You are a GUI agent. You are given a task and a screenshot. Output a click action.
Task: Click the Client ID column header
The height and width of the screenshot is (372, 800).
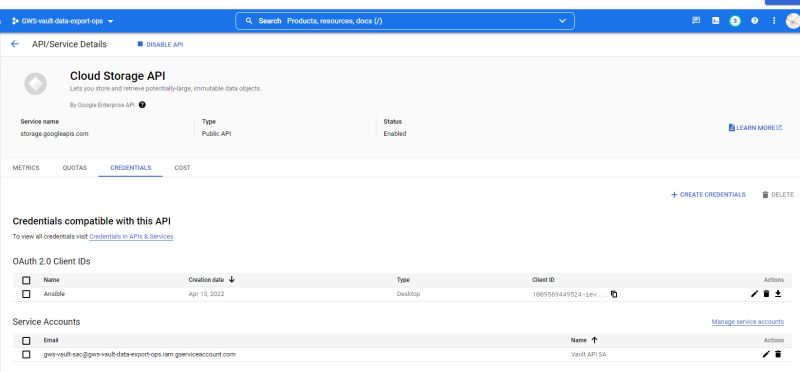tap(543, 280)
